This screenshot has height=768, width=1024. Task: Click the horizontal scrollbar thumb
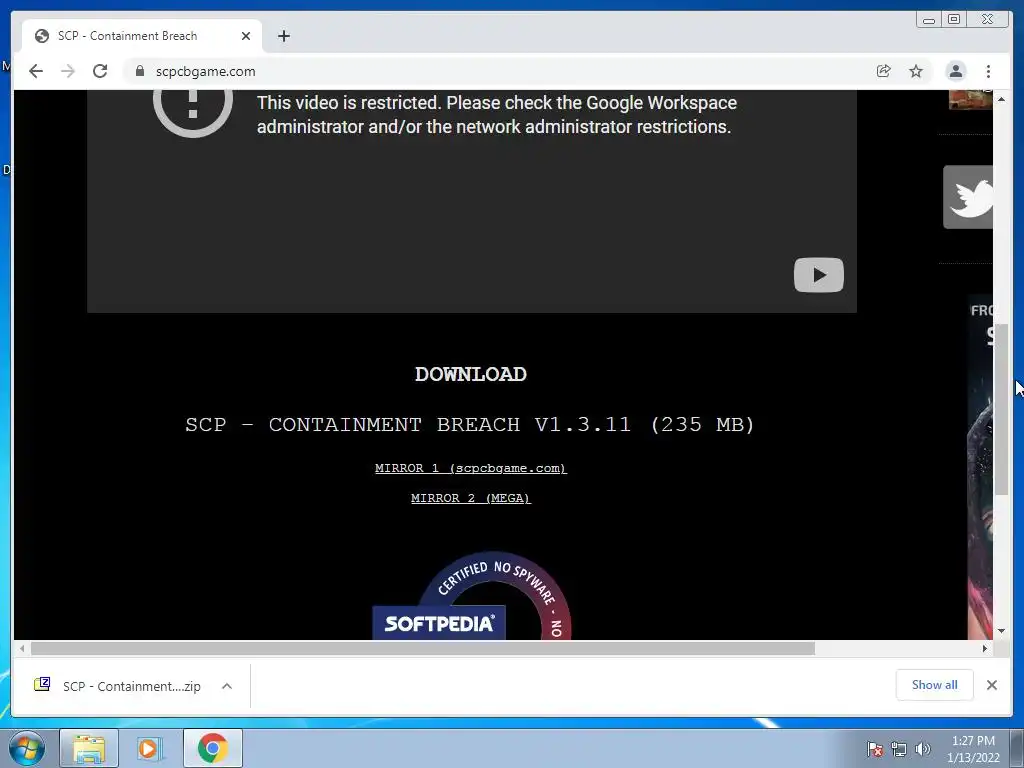click(423, 648)
